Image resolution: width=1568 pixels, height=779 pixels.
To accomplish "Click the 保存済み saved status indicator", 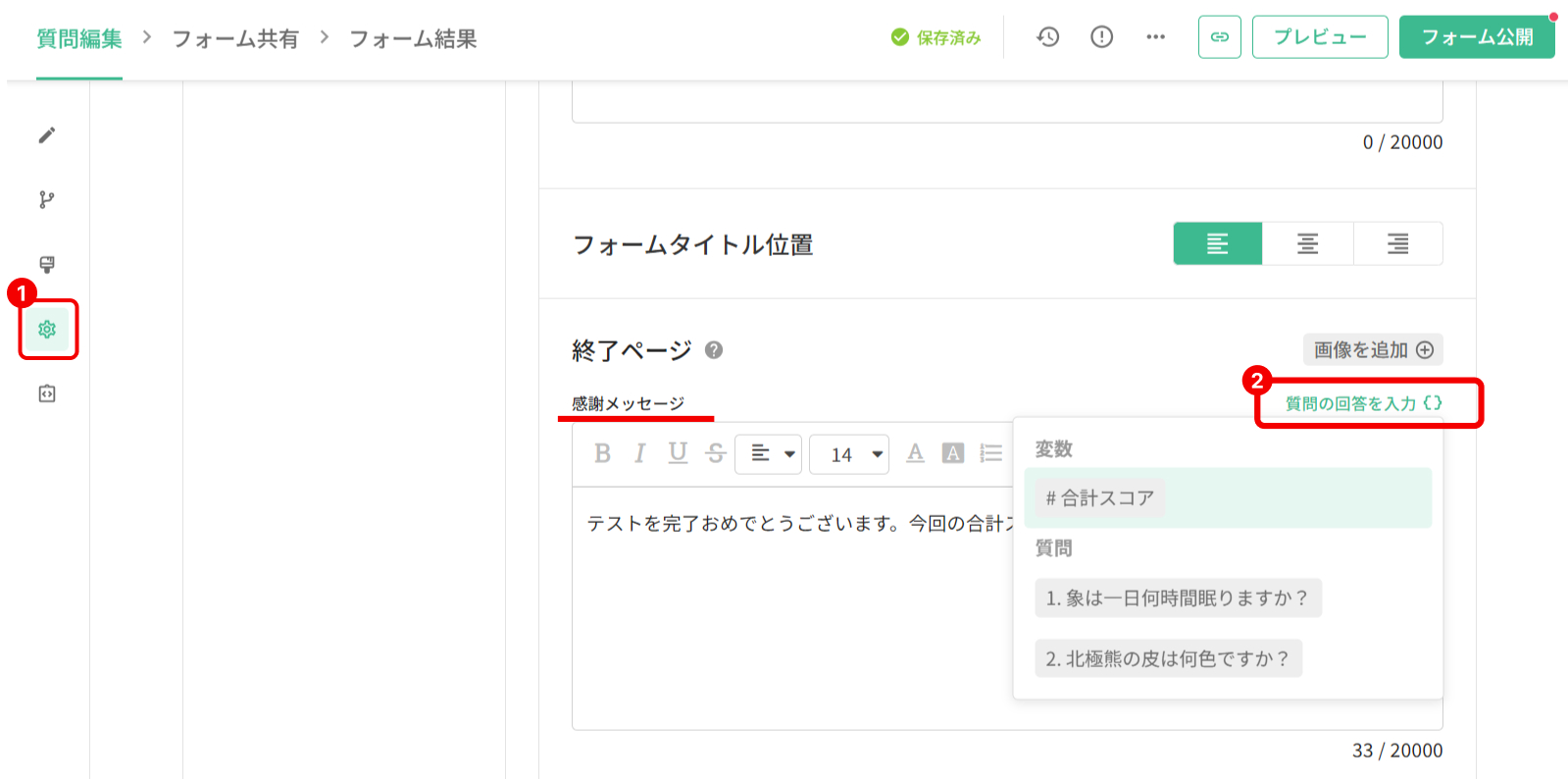I will click(x=936, y=37).
